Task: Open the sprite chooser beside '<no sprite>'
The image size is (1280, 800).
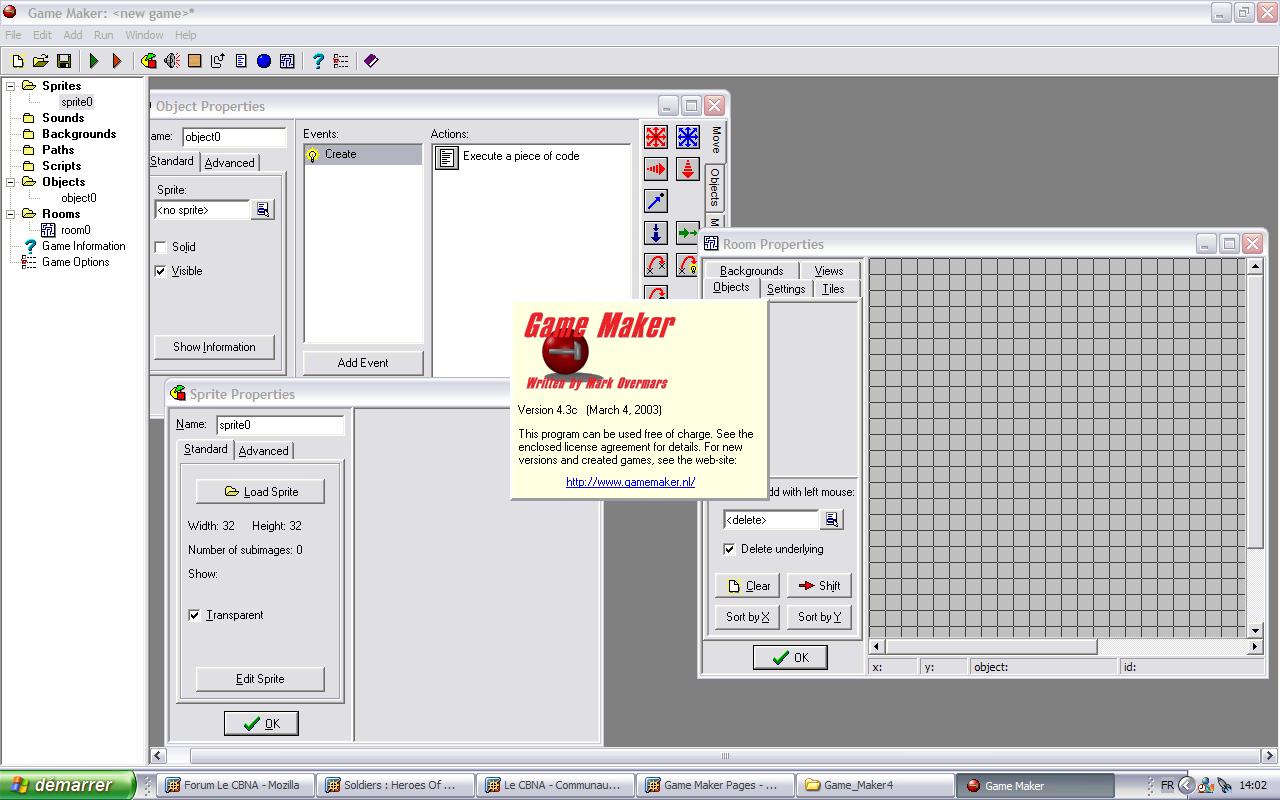Action: click(x=263, y=210)
